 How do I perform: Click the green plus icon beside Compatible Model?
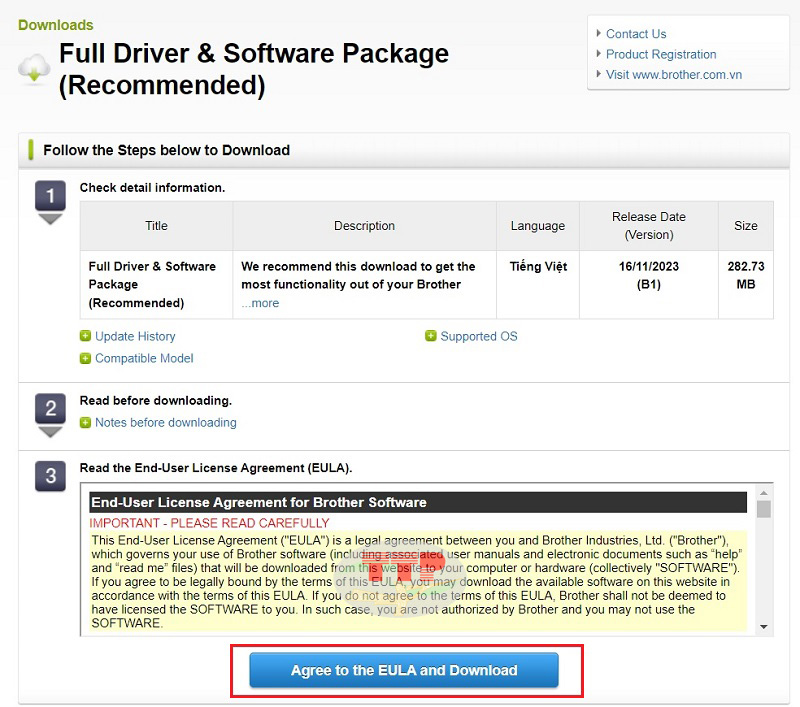point(85,359)
